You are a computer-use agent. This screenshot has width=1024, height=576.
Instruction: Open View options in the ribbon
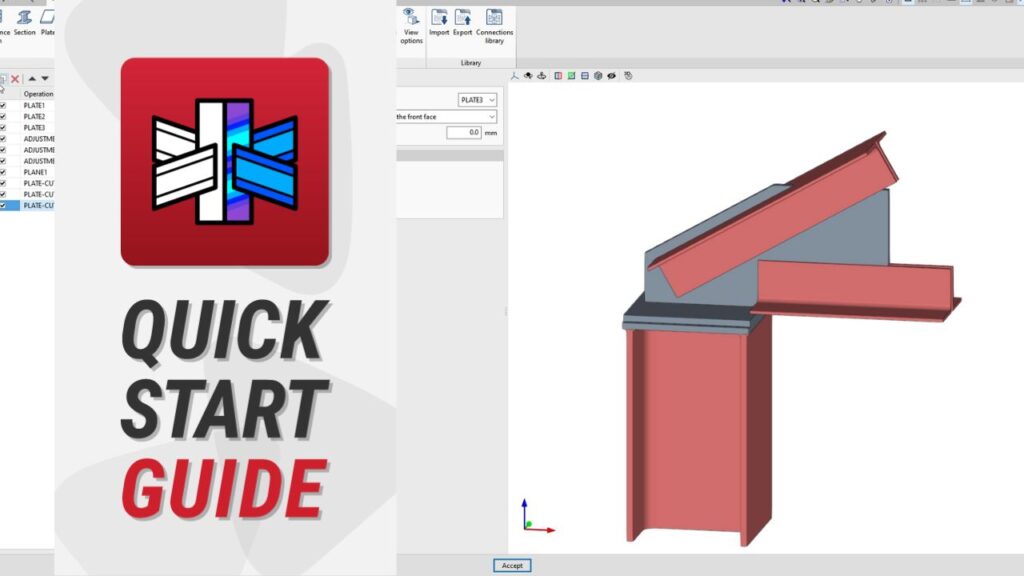coord(411,24)
